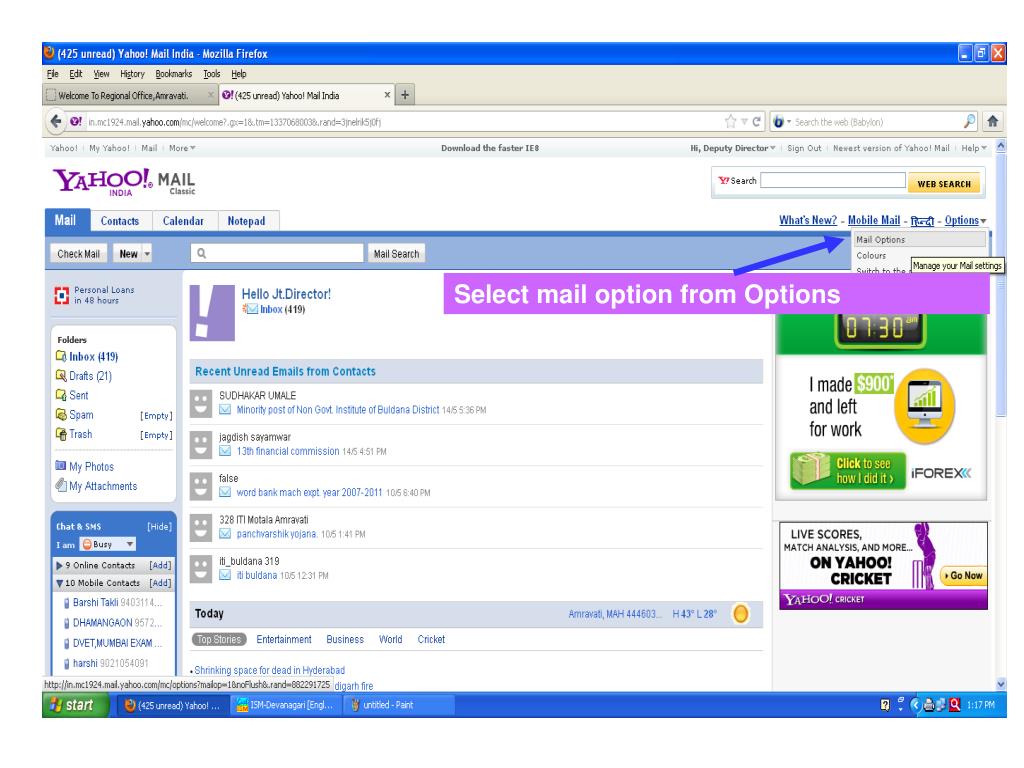Click the Sent folder icon

click(x=61, y=395)
